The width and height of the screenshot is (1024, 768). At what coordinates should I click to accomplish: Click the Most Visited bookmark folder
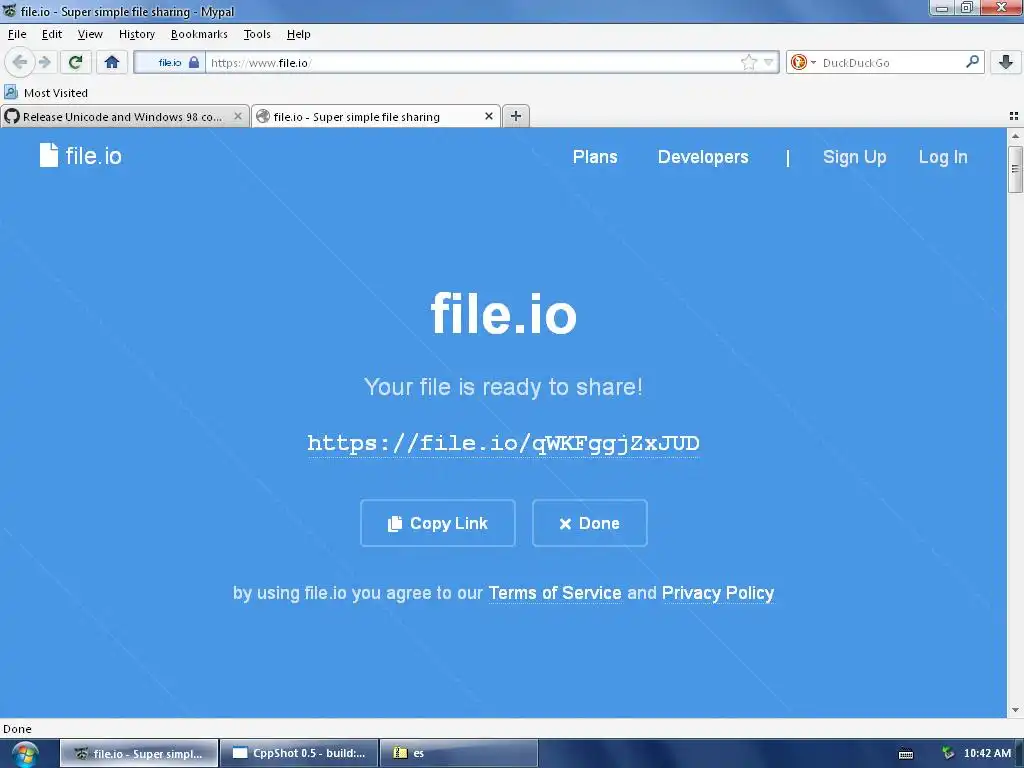click(x=46, y=93)
